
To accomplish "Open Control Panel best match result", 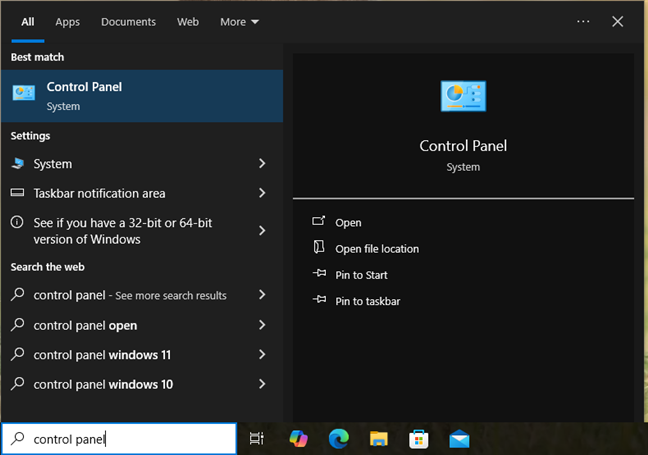I will pyautogui.click(x=142, y=96).
